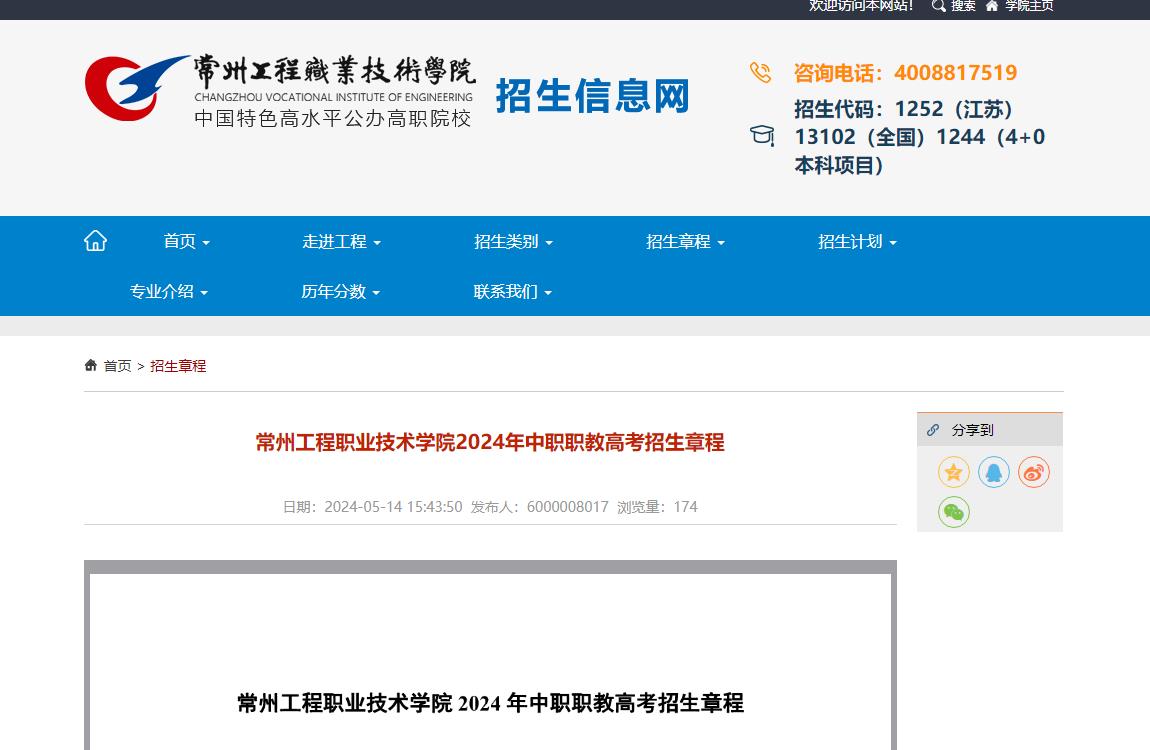Go to 学院主页 from the top bar

coord(1029,6)
